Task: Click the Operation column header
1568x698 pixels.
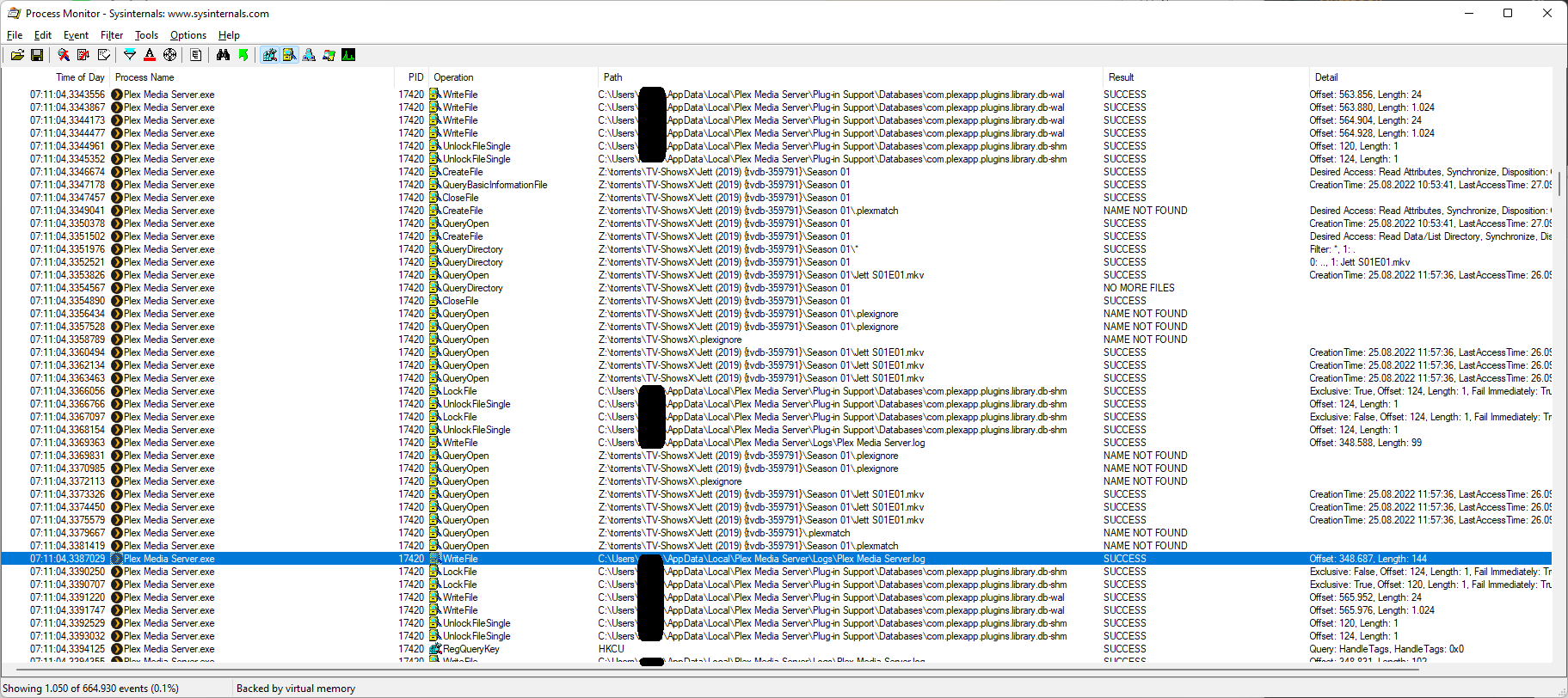Action: [513, 77]
